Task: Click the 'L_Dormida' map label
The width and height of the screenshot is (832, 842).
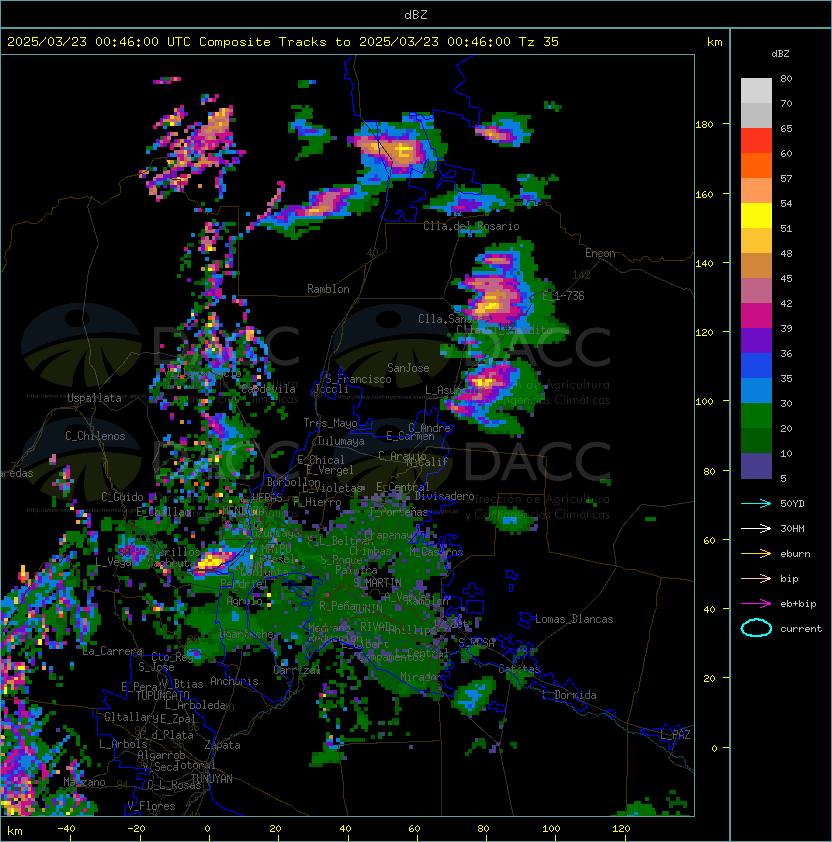Action: click(569, 695)
